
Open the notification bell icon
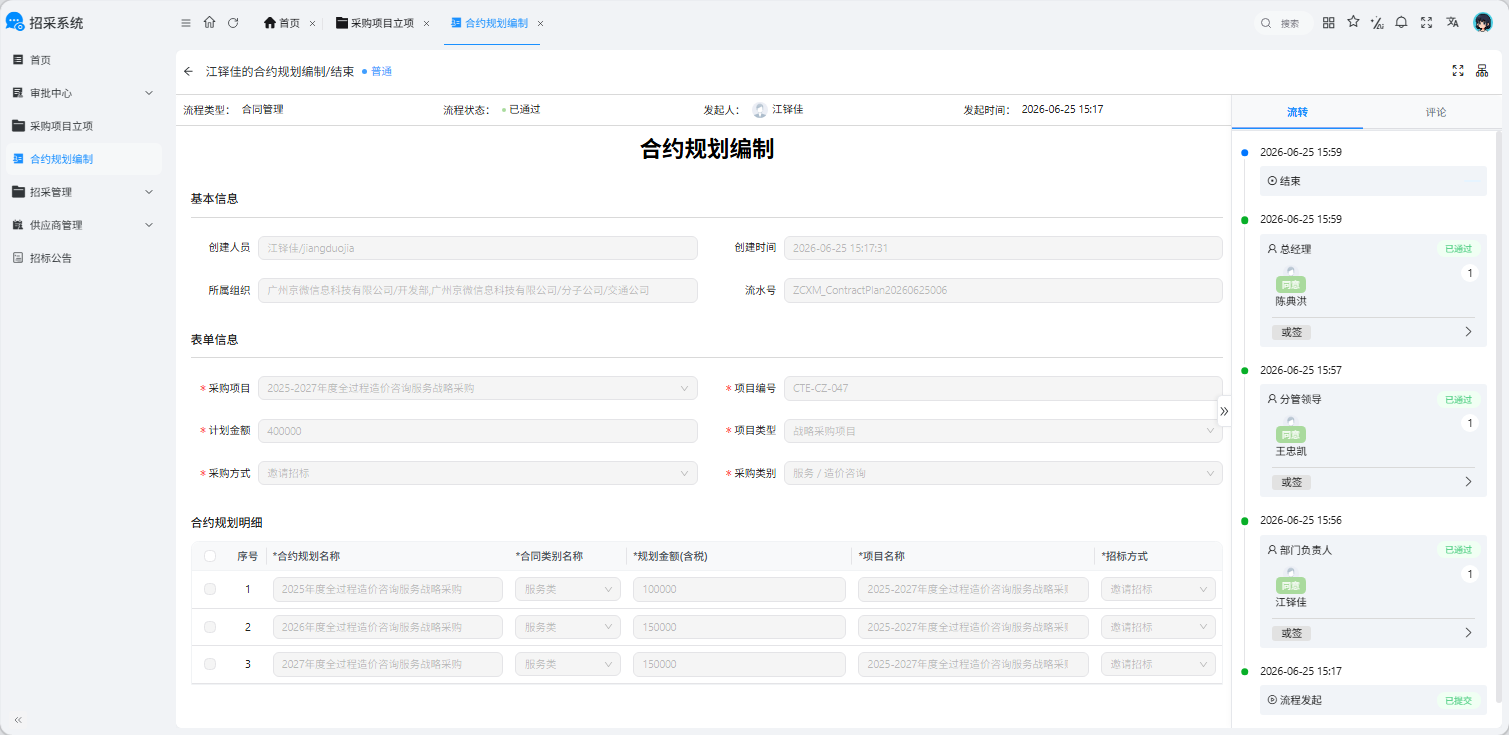pos(1401,22)
